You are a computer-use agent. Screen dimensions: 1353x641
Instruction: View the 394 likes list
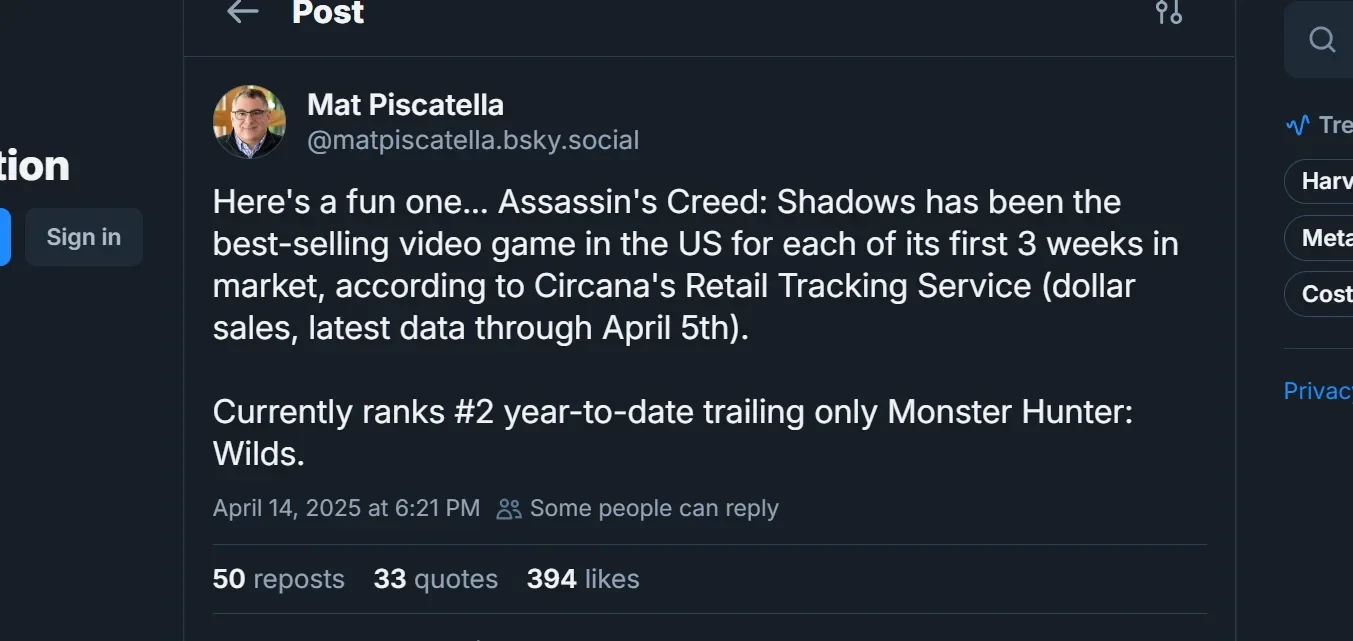point(582,579)
